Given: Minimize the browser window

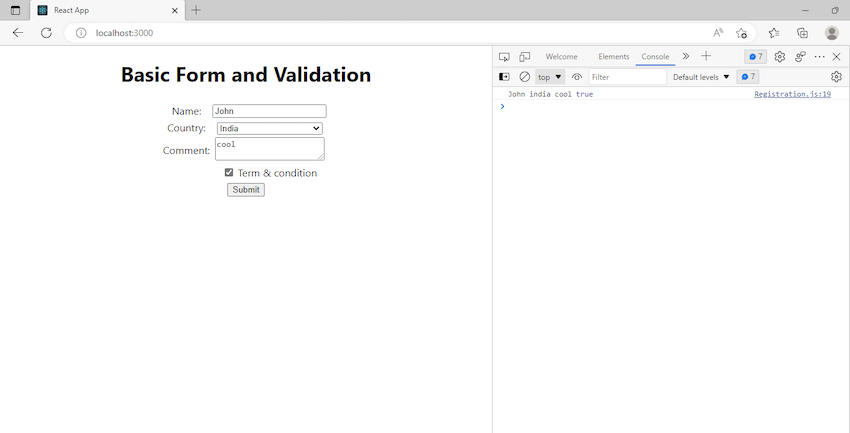Looking at the screenshot, I should 806,10.
